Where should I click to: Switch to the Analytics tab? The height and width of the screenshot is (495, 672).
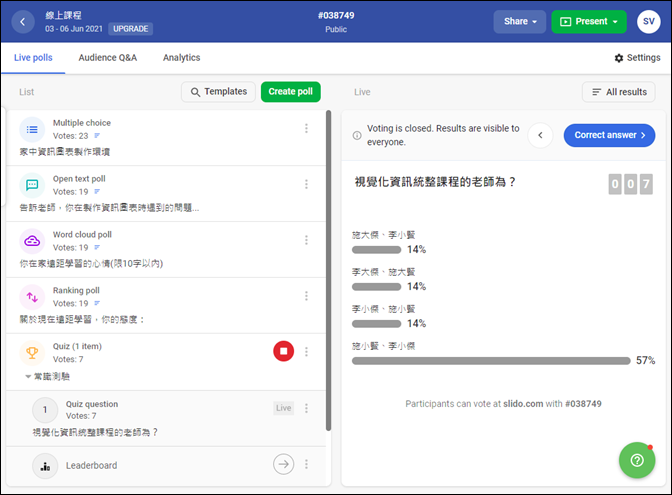coord(181,58)
